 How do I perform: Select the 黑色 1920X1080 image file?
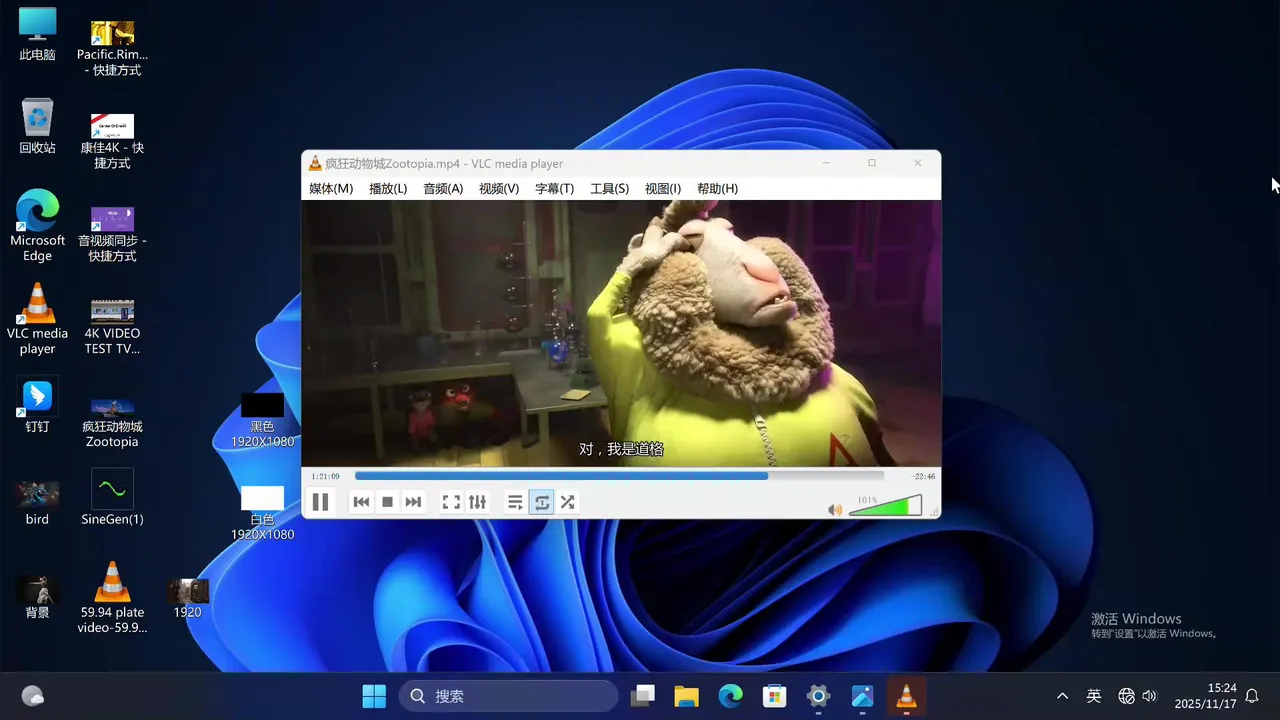coord(262,420)
